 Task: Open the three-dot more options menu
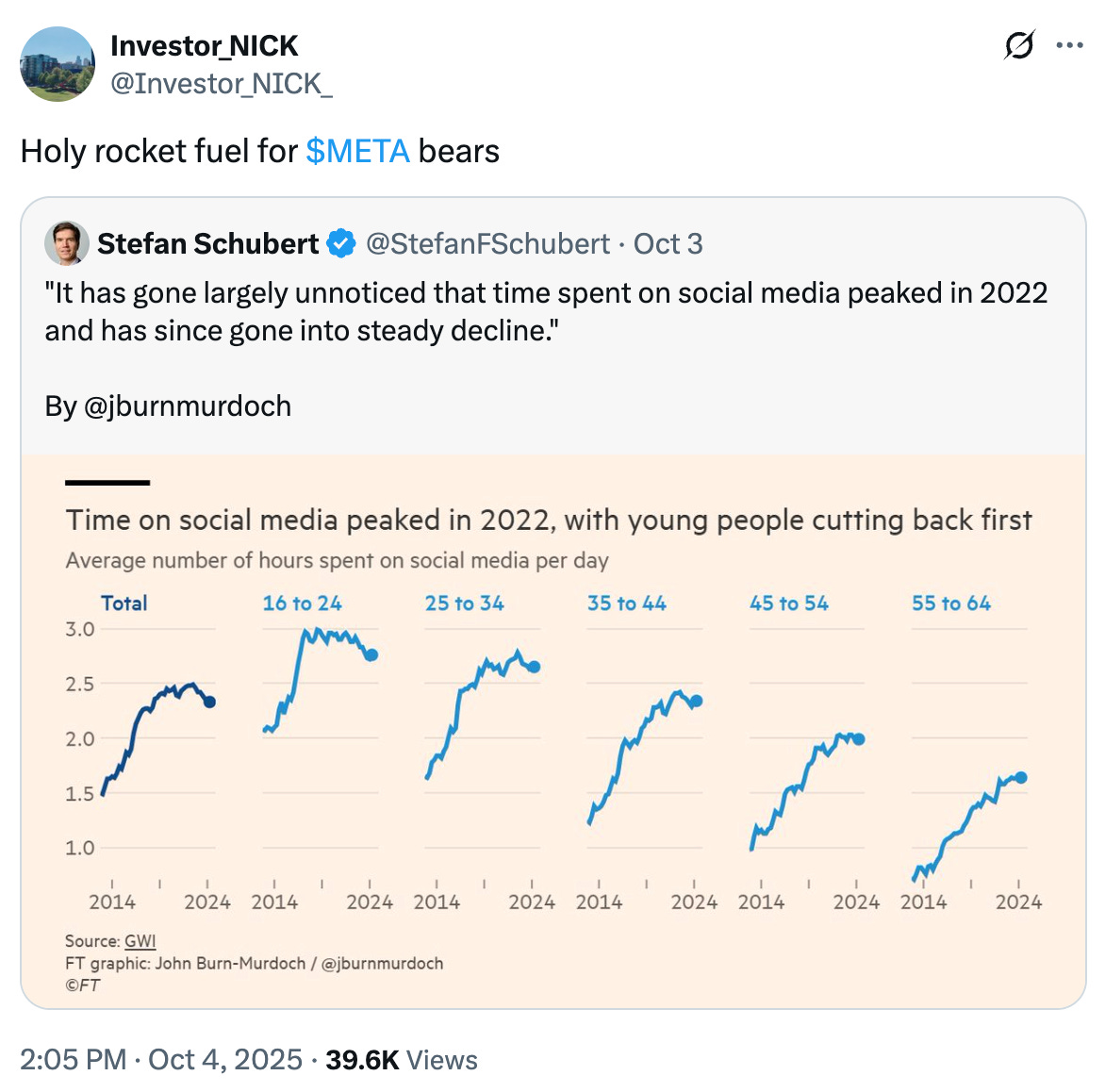1069,45
